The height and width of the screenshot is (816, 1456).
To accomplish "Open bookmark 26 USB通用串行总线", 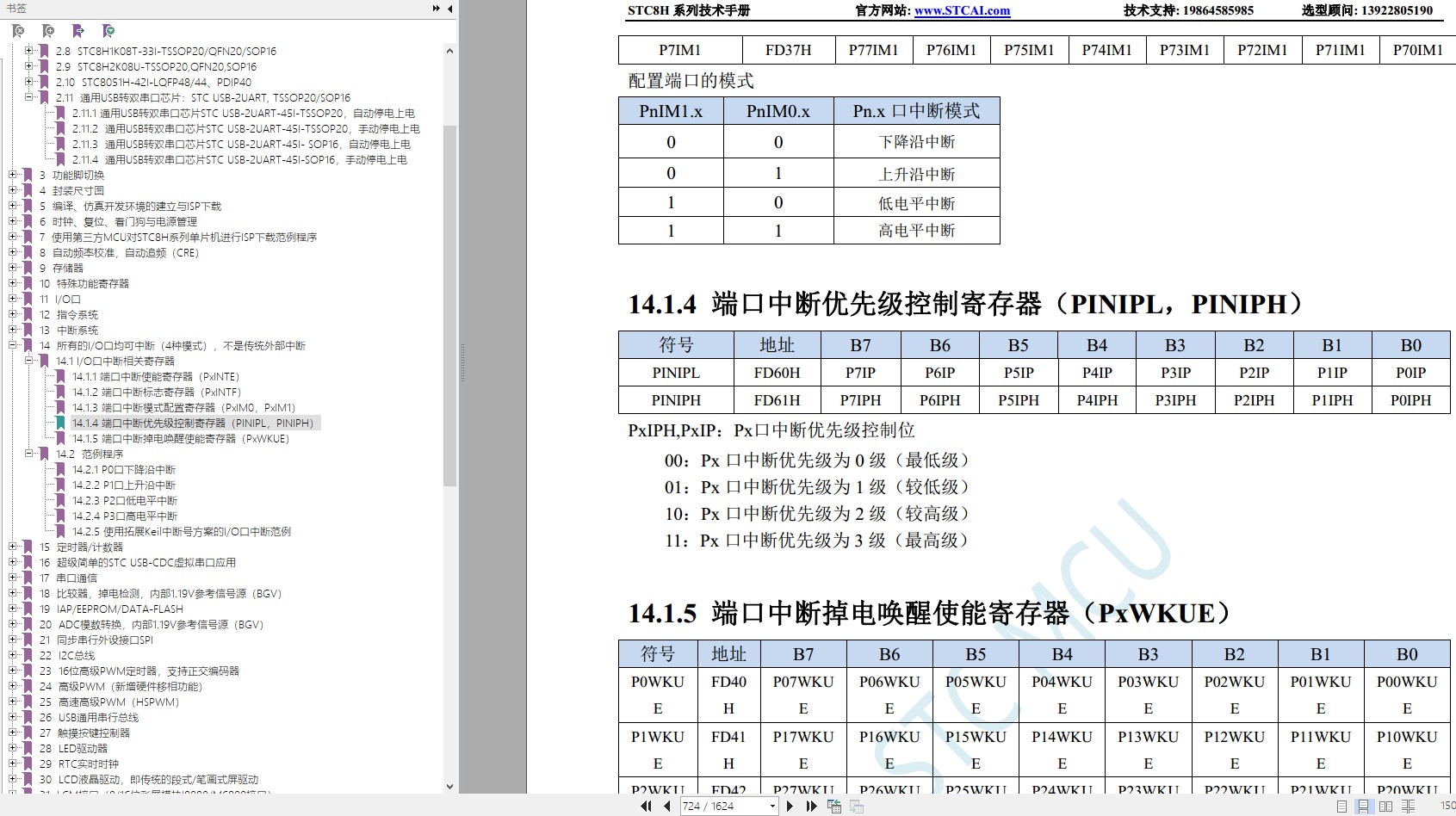I will coord(89,718).
